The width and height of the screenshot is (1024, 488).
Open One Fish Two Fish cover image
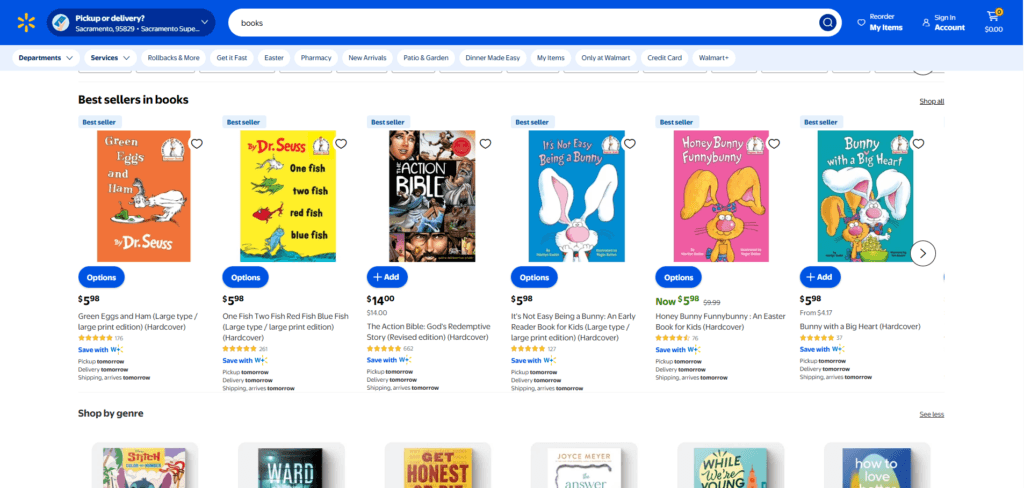[288, 196]
